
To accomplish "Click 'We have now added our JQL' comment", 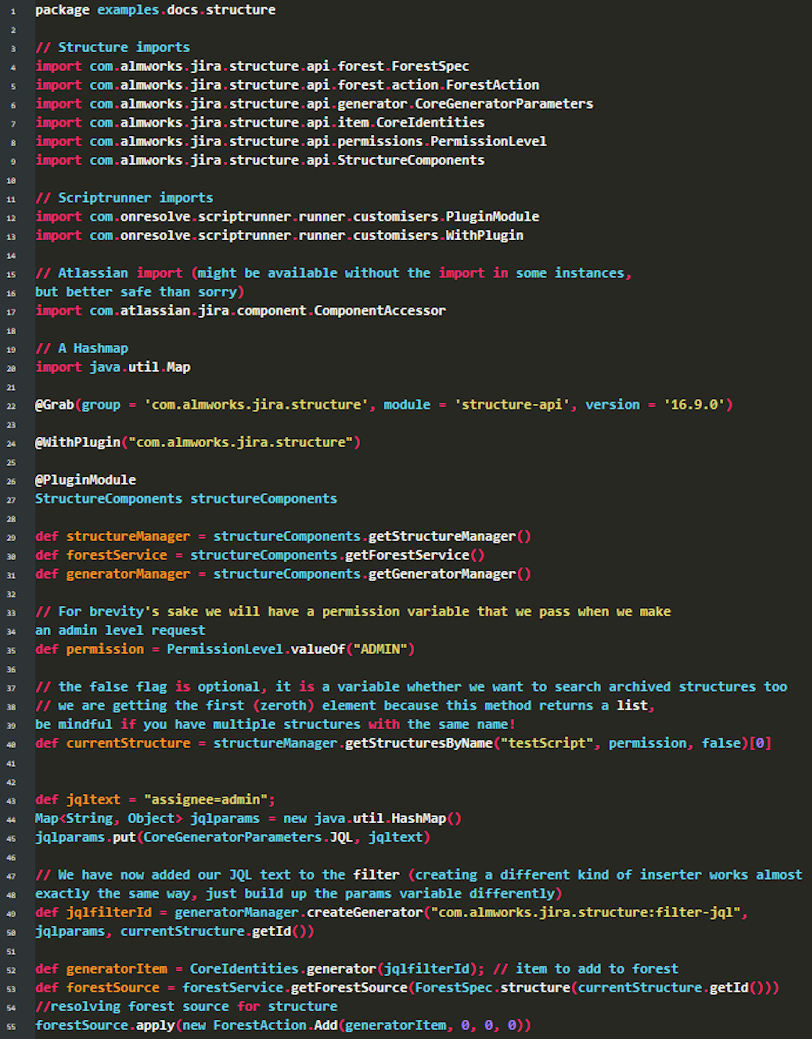I will [419, 875].
